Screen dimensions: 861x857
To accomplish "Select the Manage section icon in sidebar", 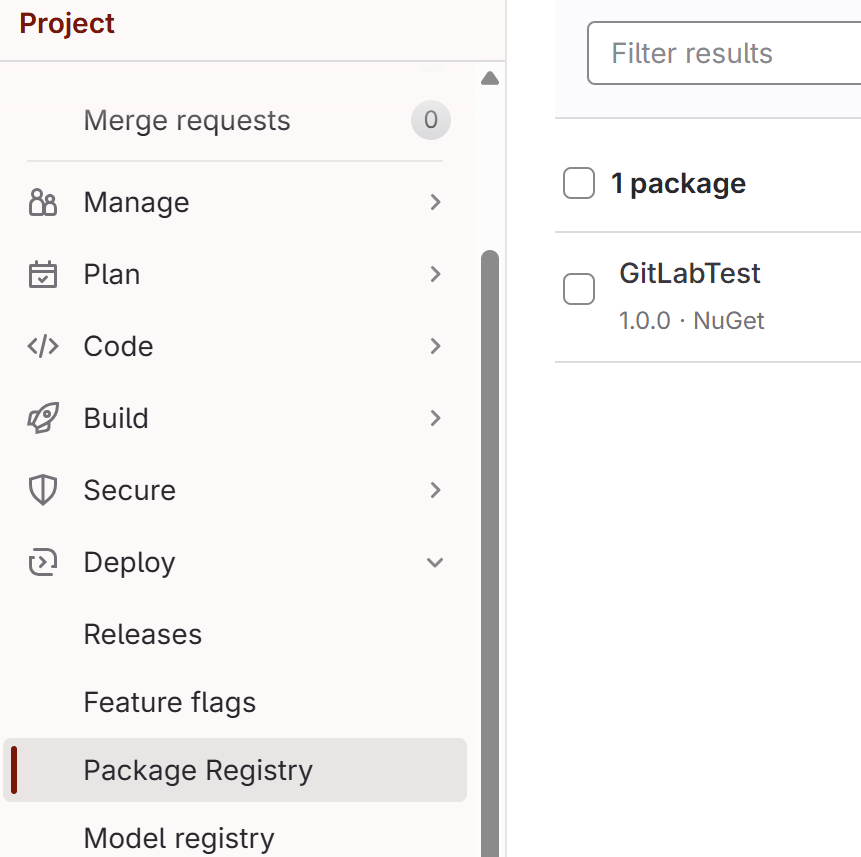I will [x=42, y=202].
